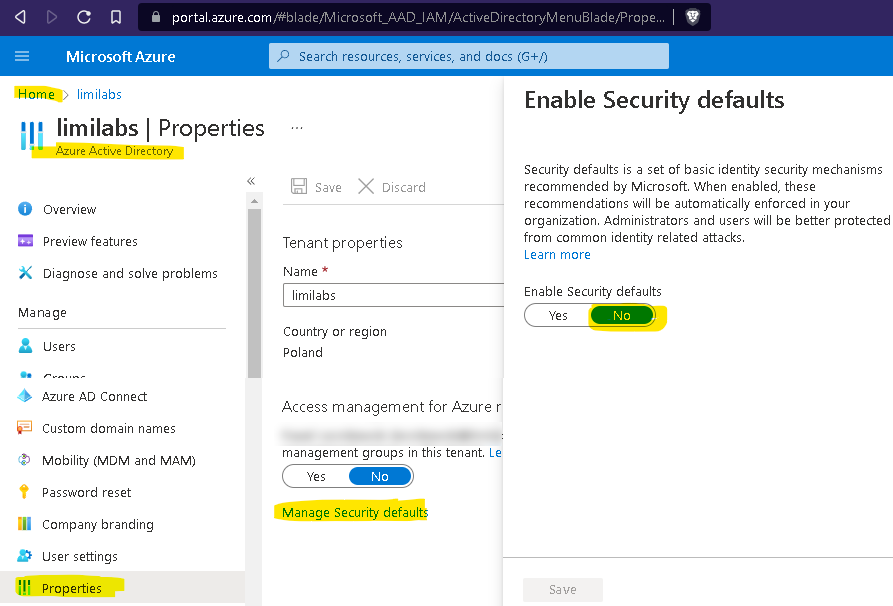
Task: Click limilabs breadcrumb link
Action: point(99,94)
